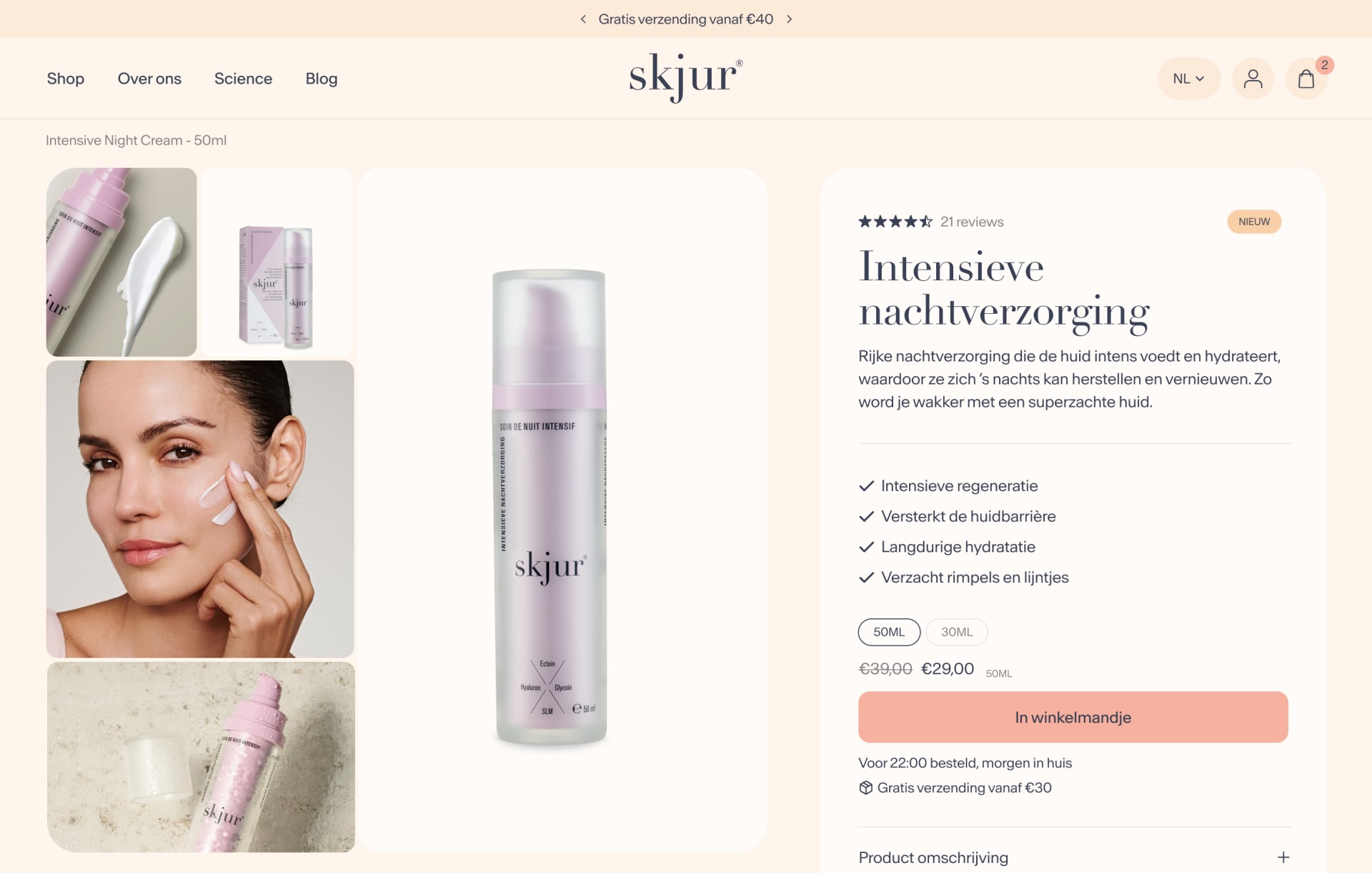View the woman applying cream photo

(x=200, y=509)
